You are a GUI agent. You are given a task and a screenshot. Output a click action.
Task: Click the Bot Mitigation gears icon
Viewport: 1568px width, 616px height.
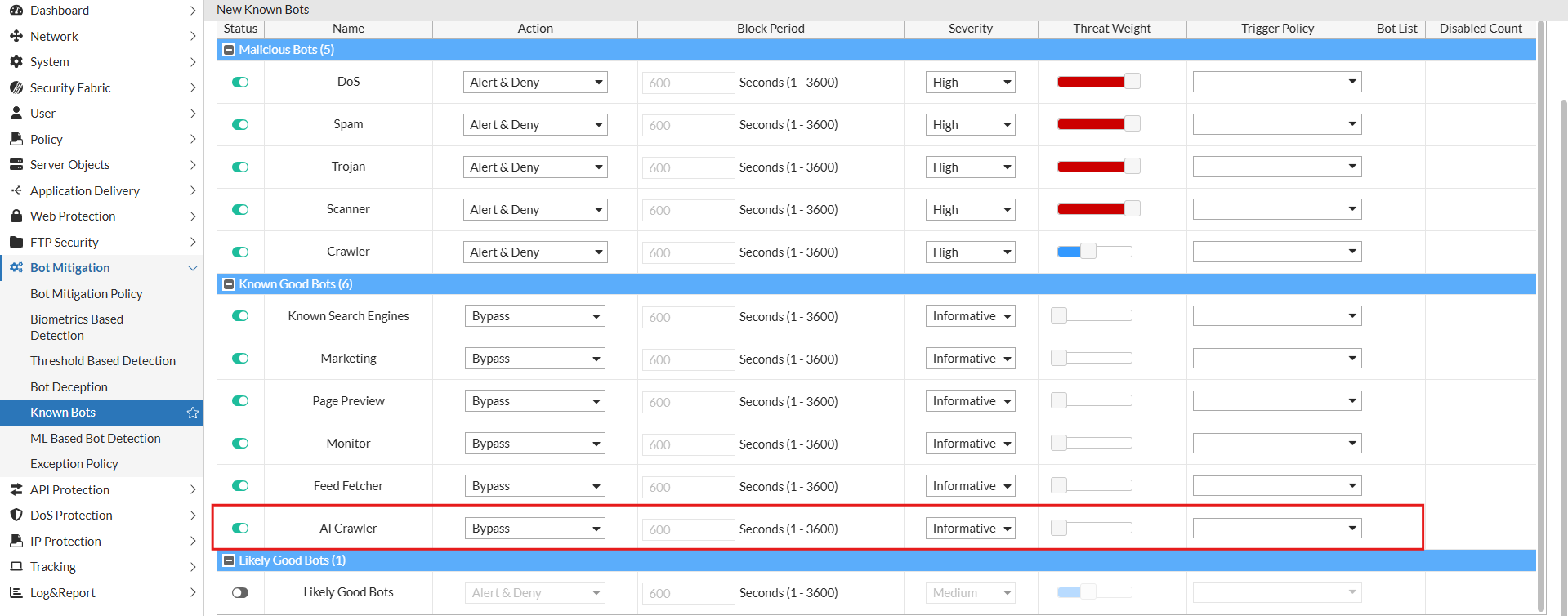coord(16,267)
